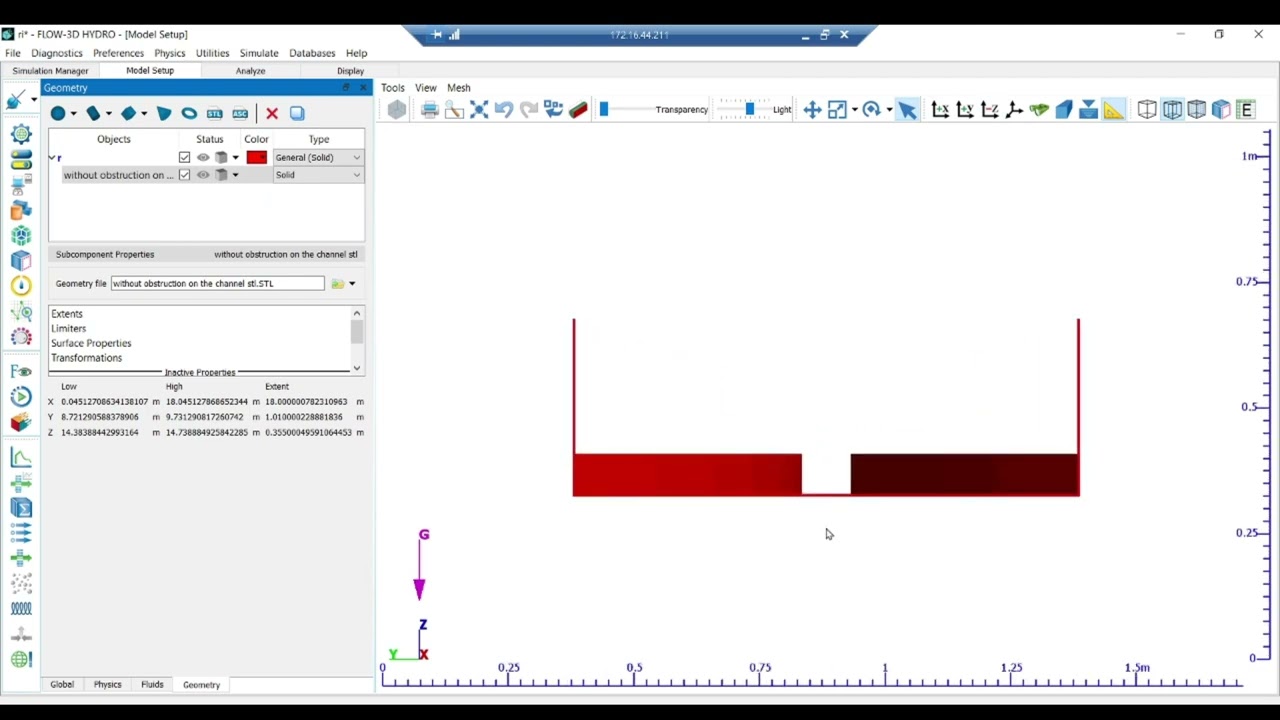
Task: Add a sphere primitive geometry
Action: click(58, 114)
